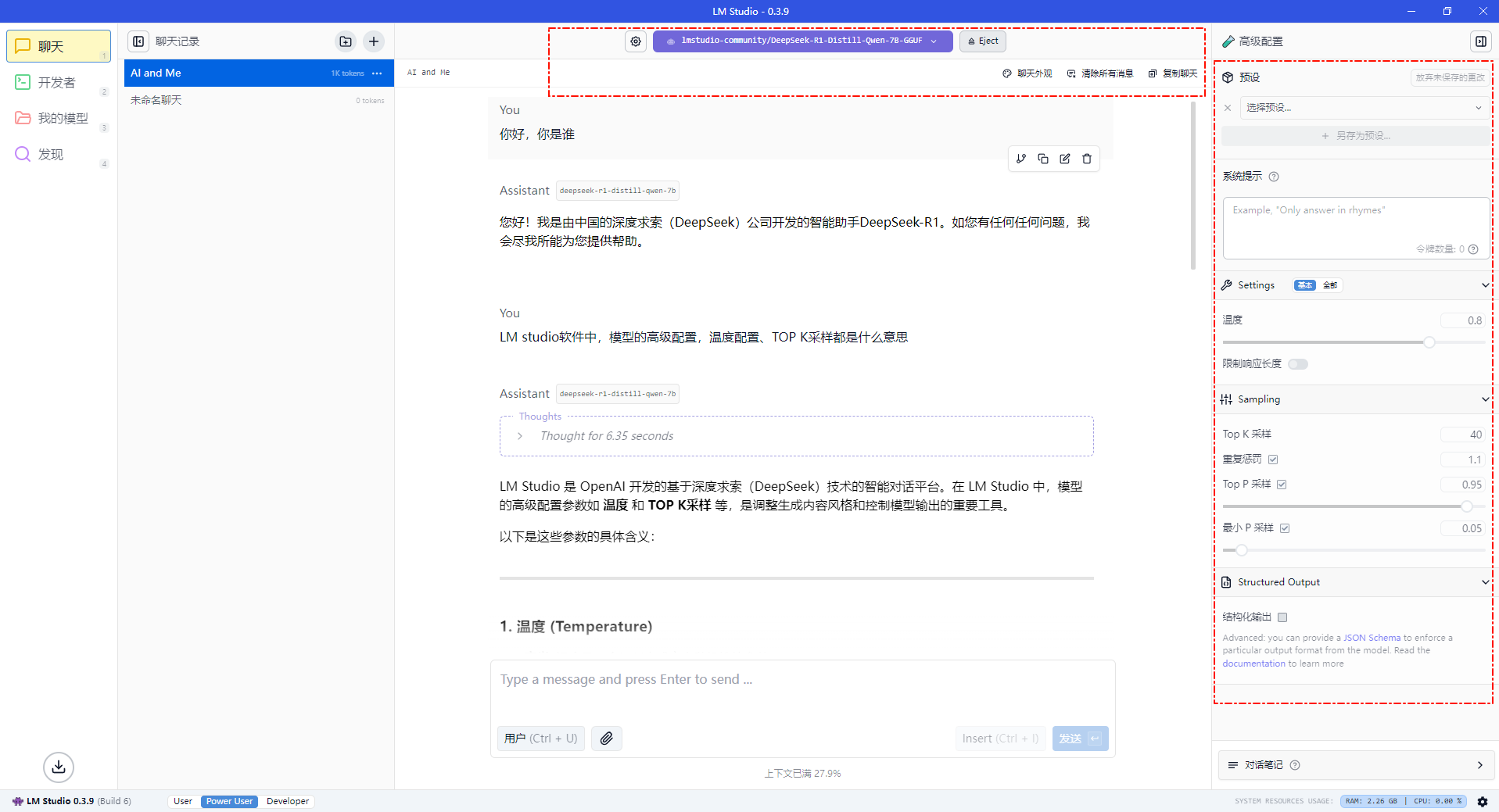Click the Insert (Ctrl + I) button
The height and width of the screenshot is (812, 1499).
1001,739
